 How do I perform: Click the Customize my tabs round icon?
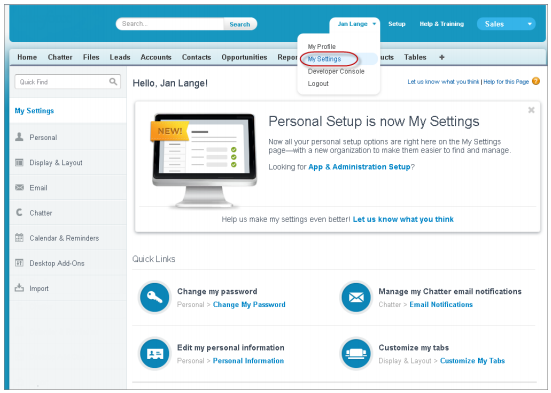click(x=356, y=353)
